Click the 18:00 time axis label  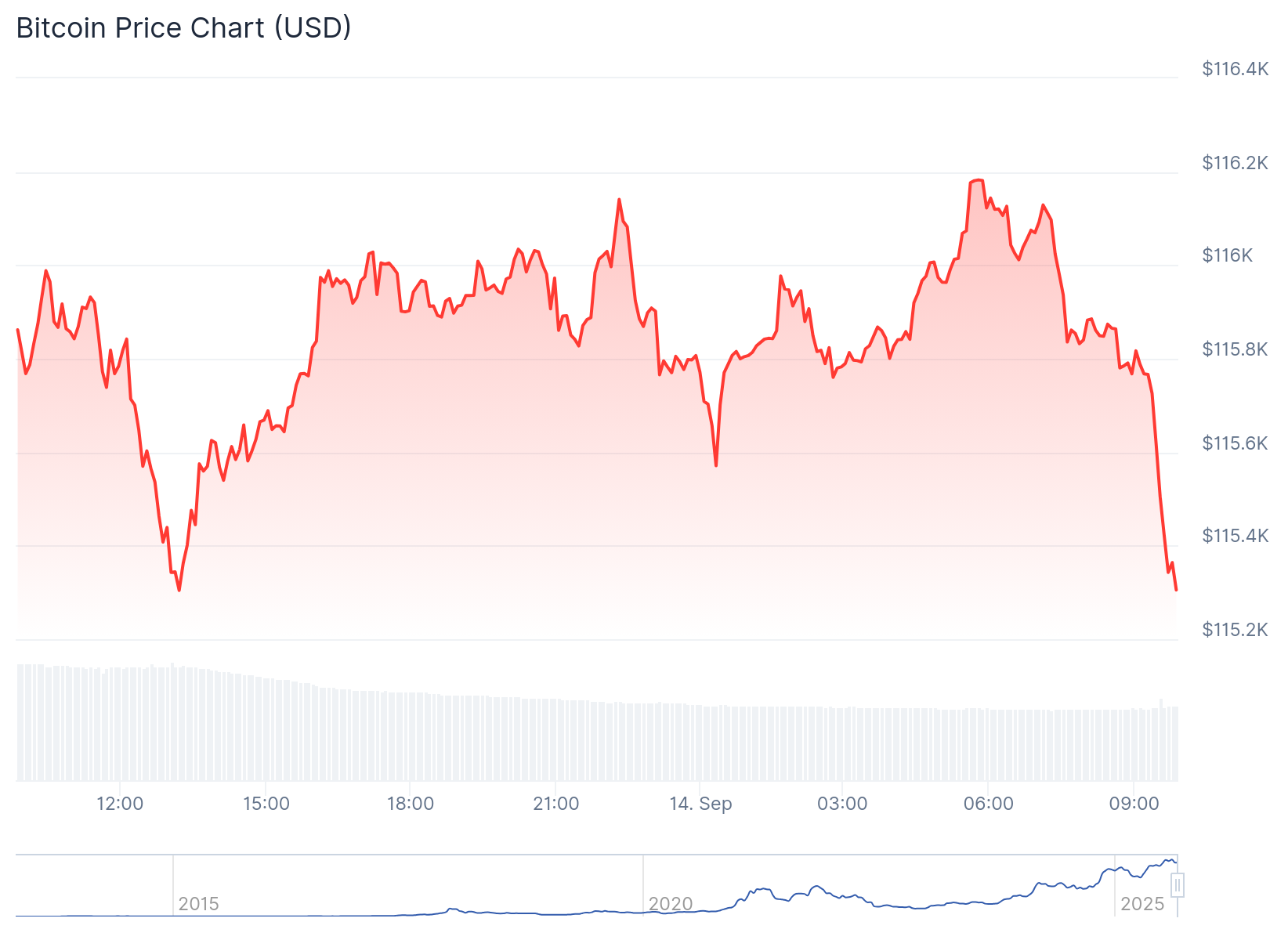411,804
